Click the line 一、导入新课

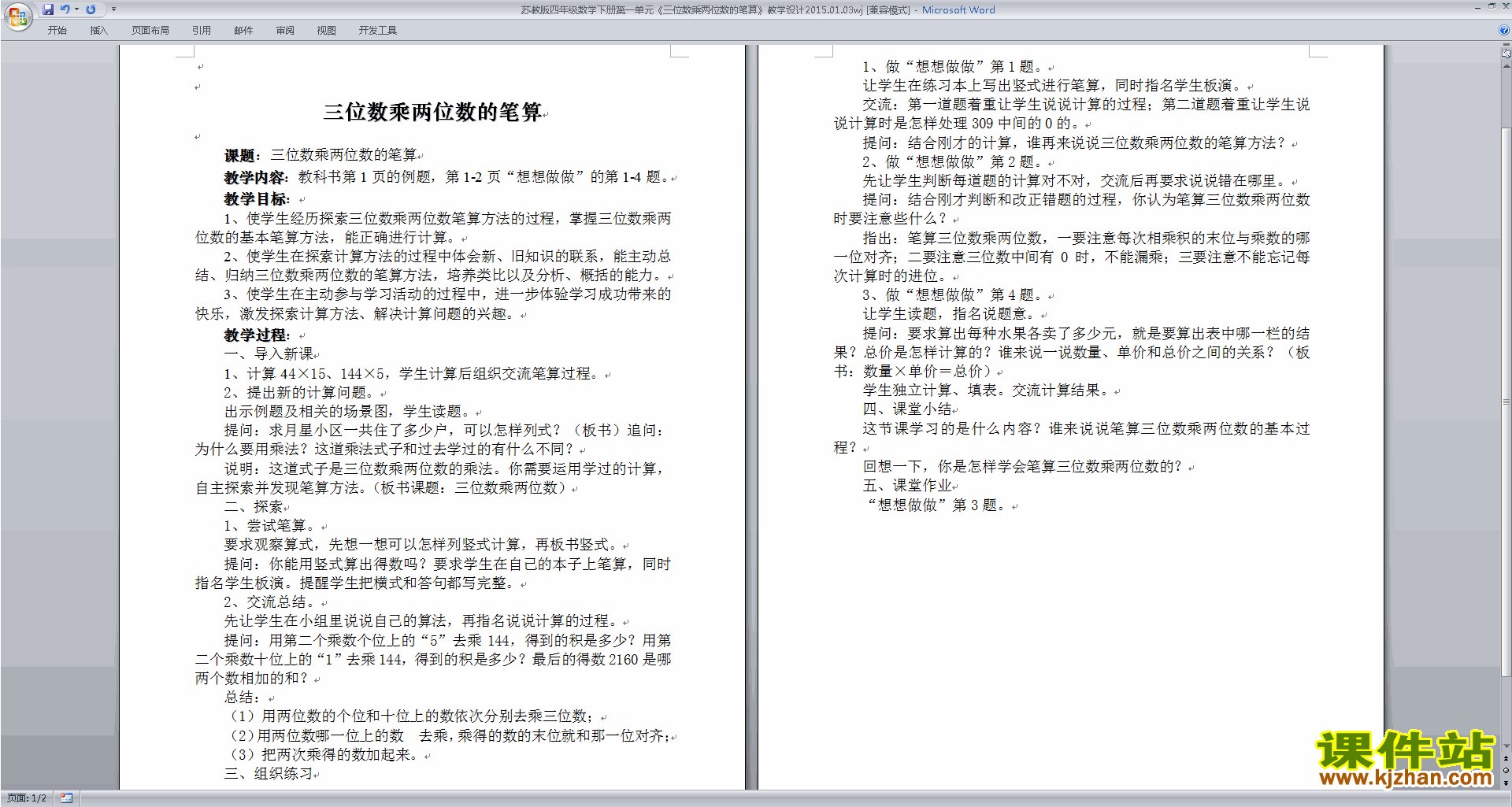[x=269, y=354]
